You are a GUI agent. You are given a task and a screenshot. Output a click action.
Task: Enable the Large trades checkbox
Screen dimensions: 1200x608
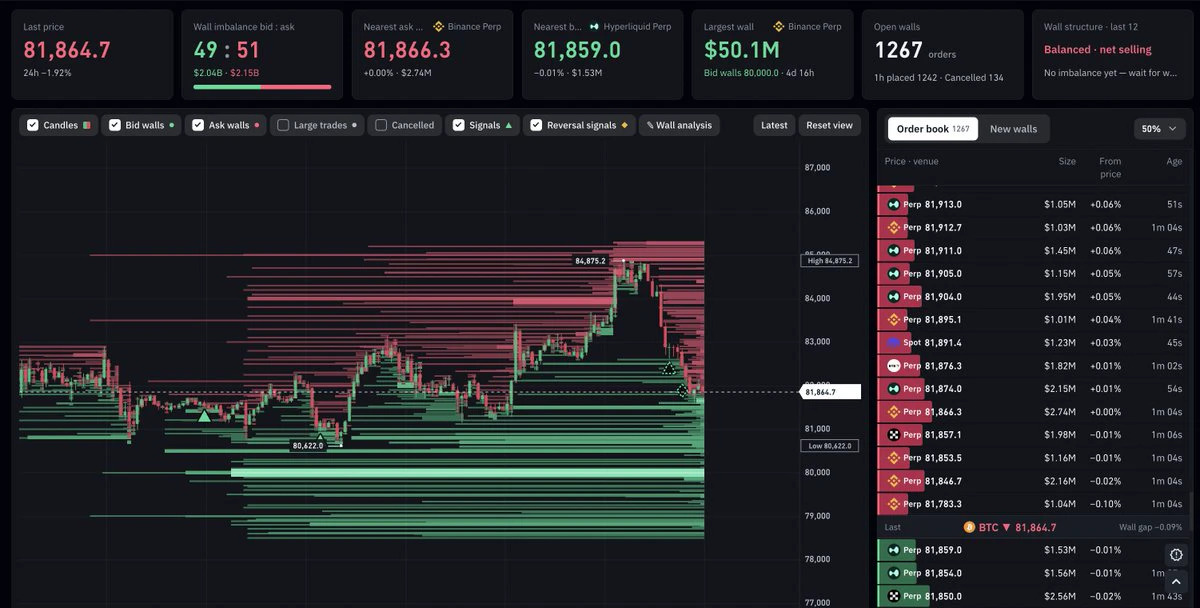coord(283,125)
